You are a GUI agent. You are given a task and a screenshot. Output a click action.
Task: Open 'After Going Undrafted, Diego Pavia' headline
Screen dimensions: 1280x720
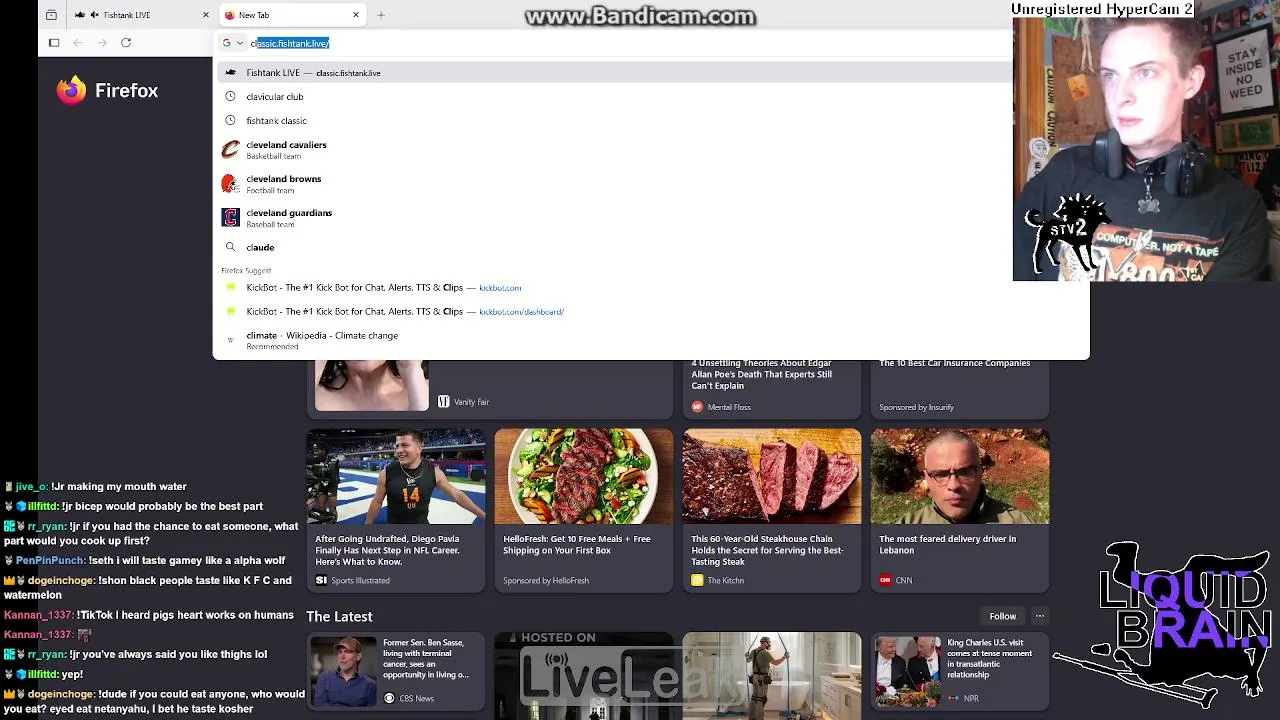tap(387, 550)
